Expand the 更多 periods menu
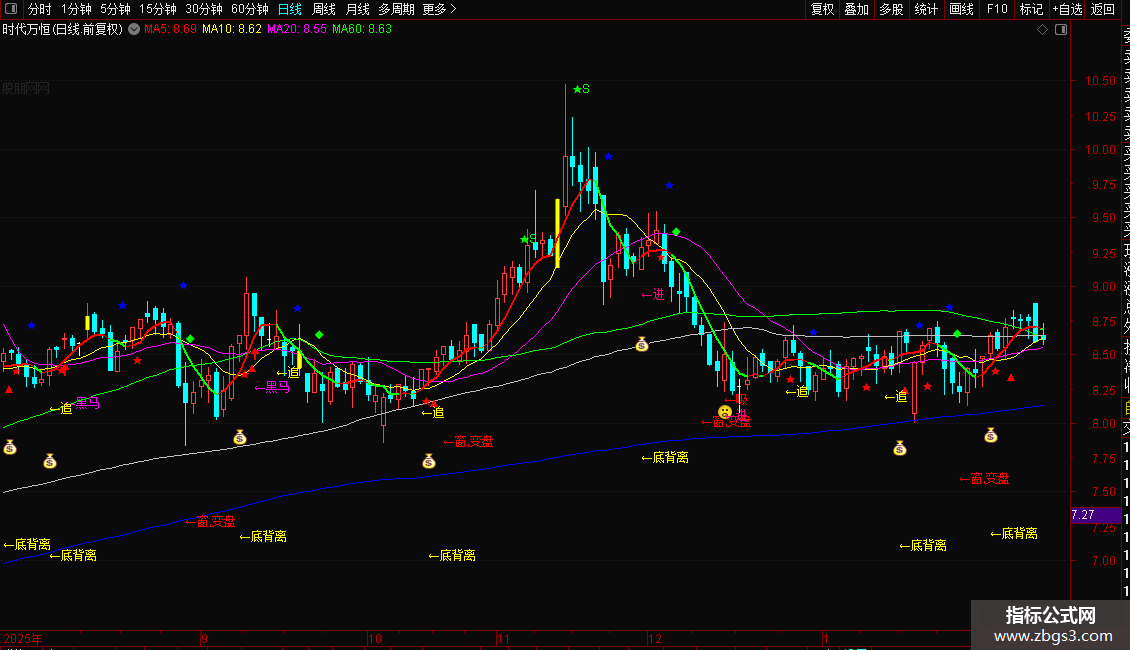 pyautogui.click(x=440, y=9)
